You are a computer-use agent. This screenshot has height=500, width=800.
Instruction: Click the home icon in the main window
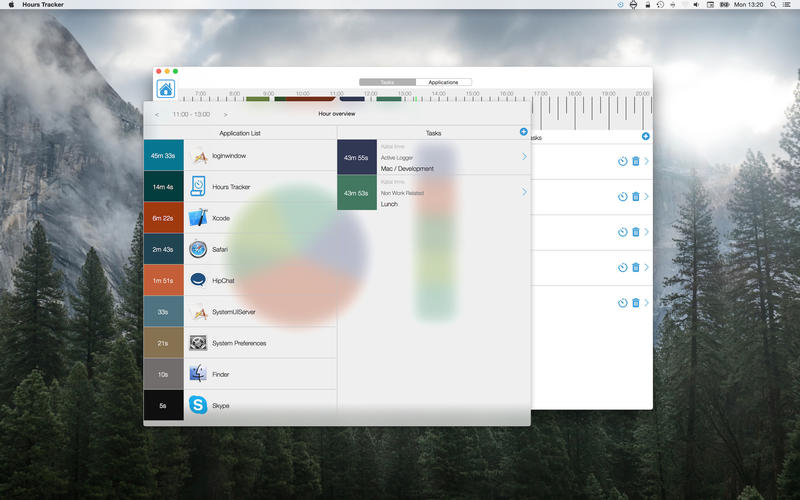pyautogui.click(x=165, y=90)
